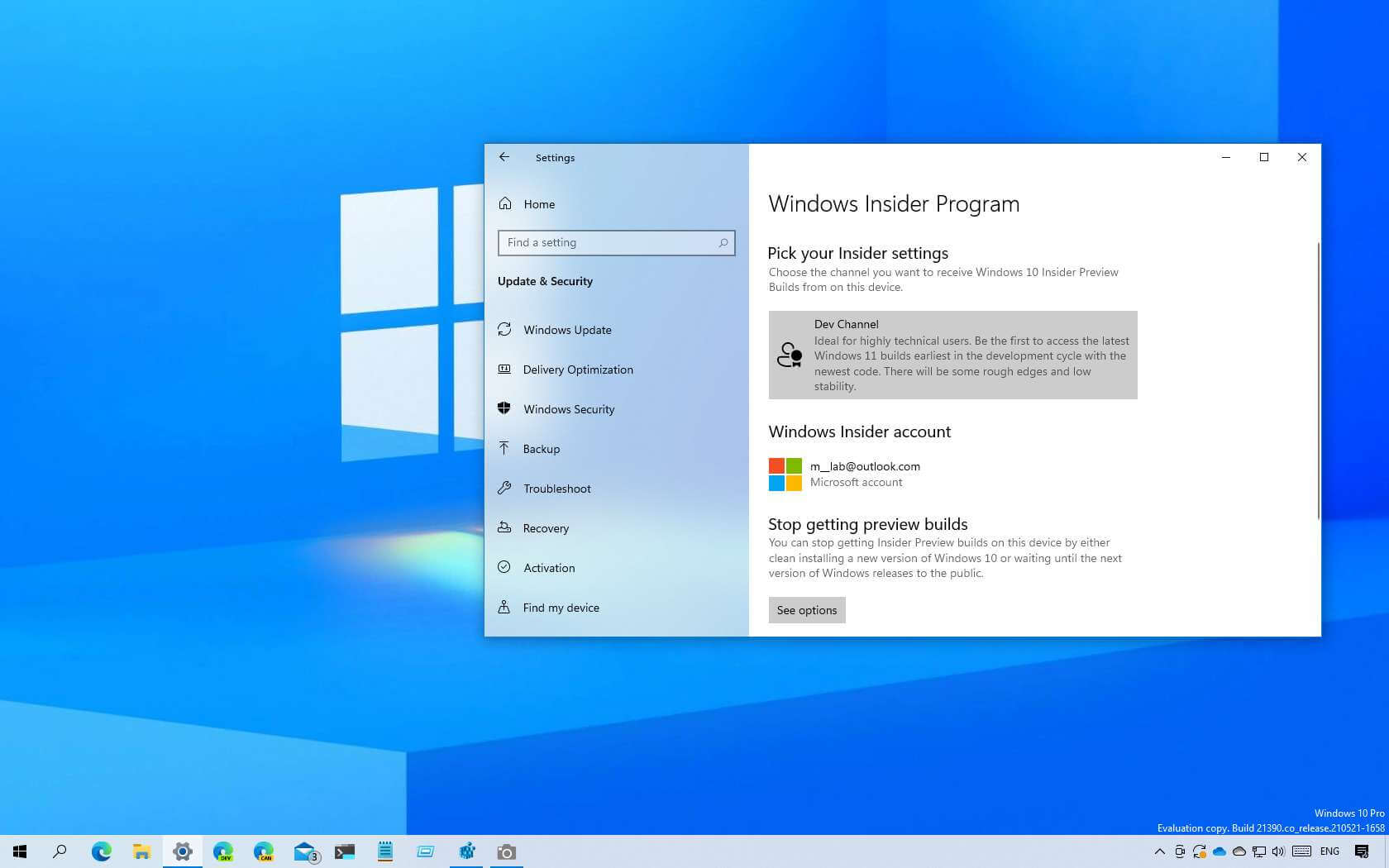Open Windows Security shield item
1389x868 pixels.
click(x=568, y=409)
